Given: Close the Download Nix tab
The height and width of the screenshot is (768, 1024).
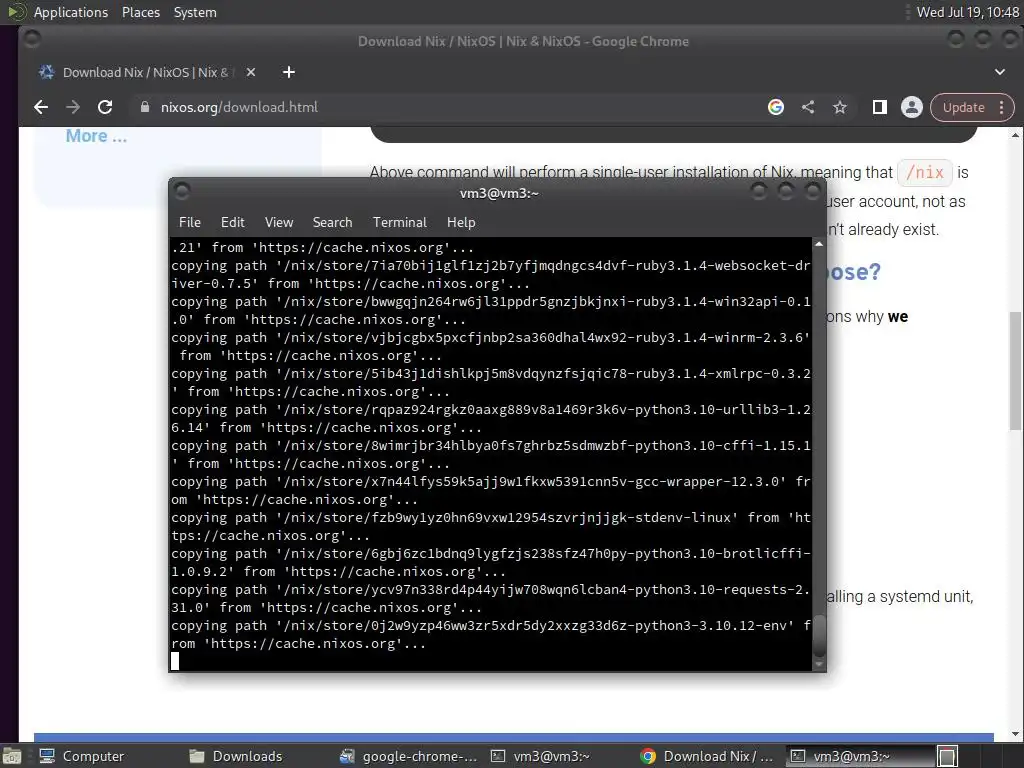Looking at the screenshot, I should click(251, 72).
